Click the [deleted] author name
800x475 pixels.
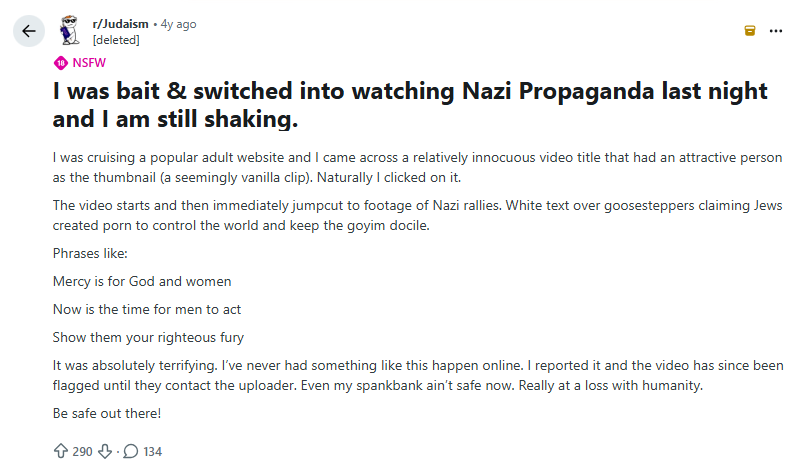coord(116,40)
